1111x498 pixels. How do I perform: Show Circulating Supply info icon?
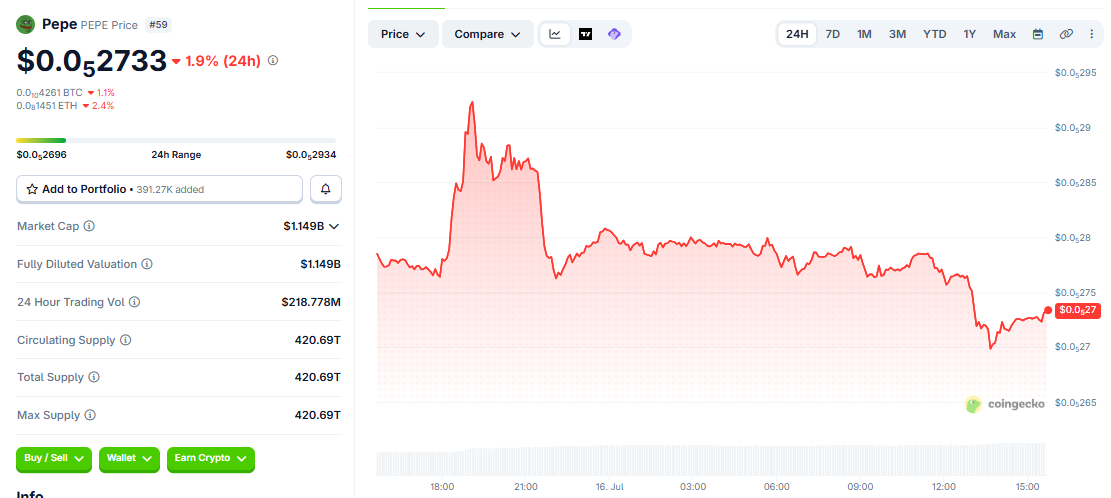point(125,340)
